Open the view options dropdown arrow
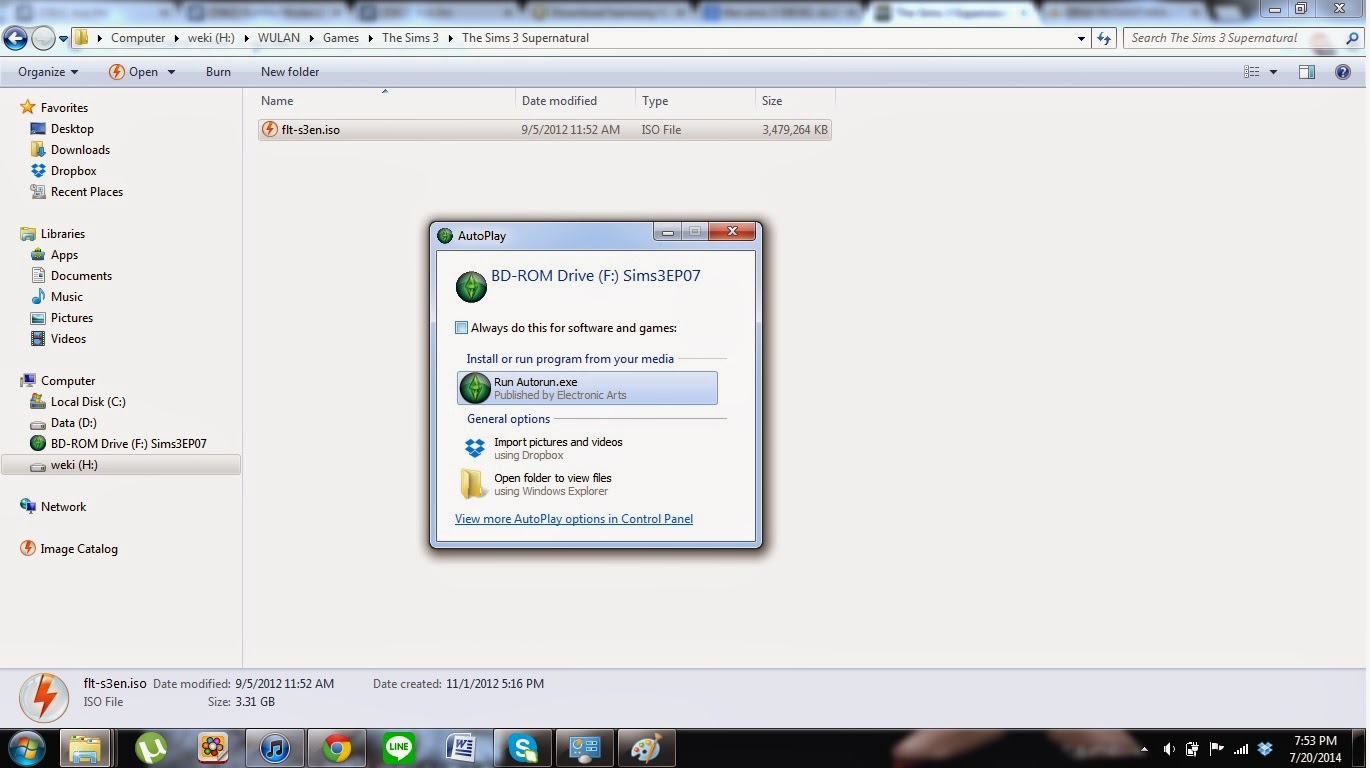 (x=1273, y=72)
